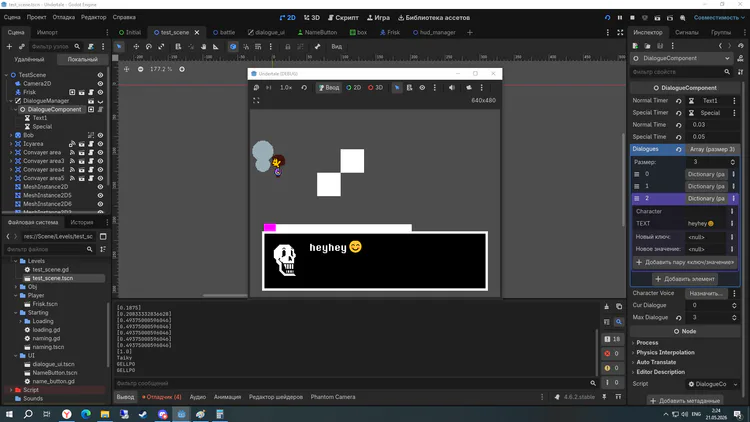
Task: Assign a Character Voice resource
Action: pos(706,293)
